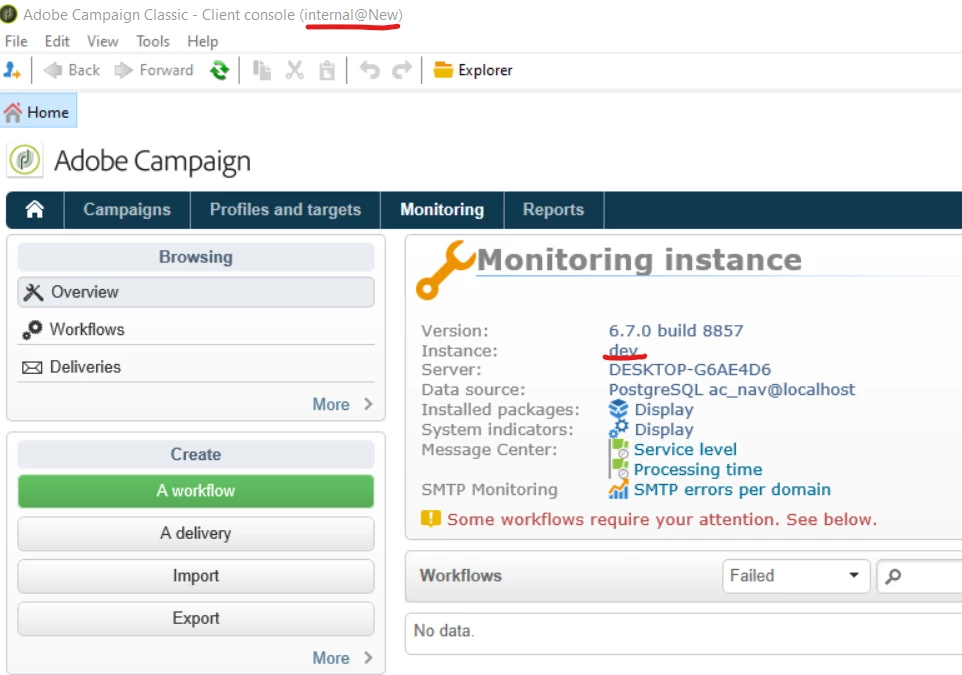The width and height of the screenshot is (962, 675).
Task: Switch to the Reports tab
Action: click(553, 209)
